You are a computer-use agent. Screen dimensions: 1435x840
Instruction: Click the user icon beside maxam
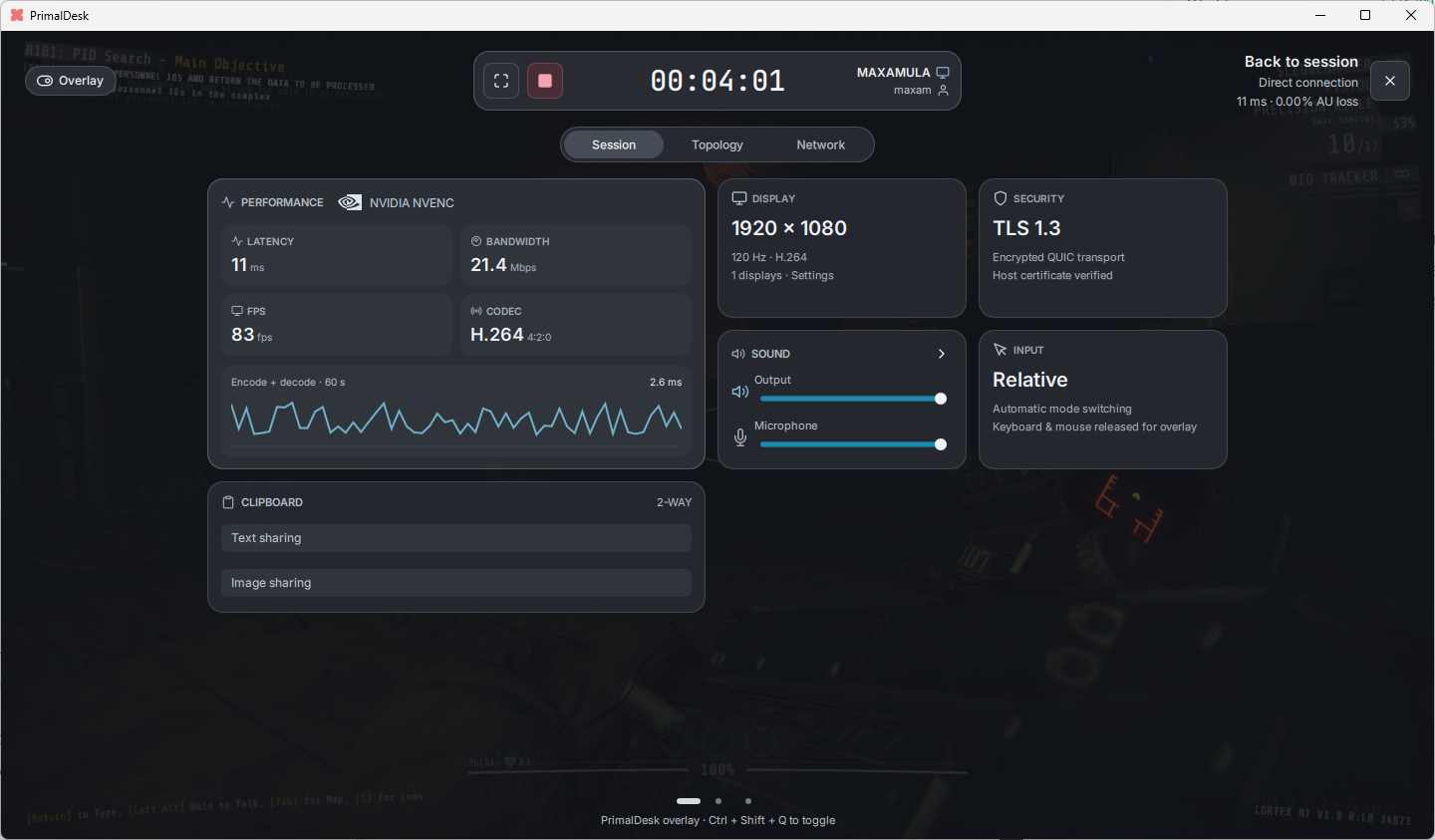point(943,91)
